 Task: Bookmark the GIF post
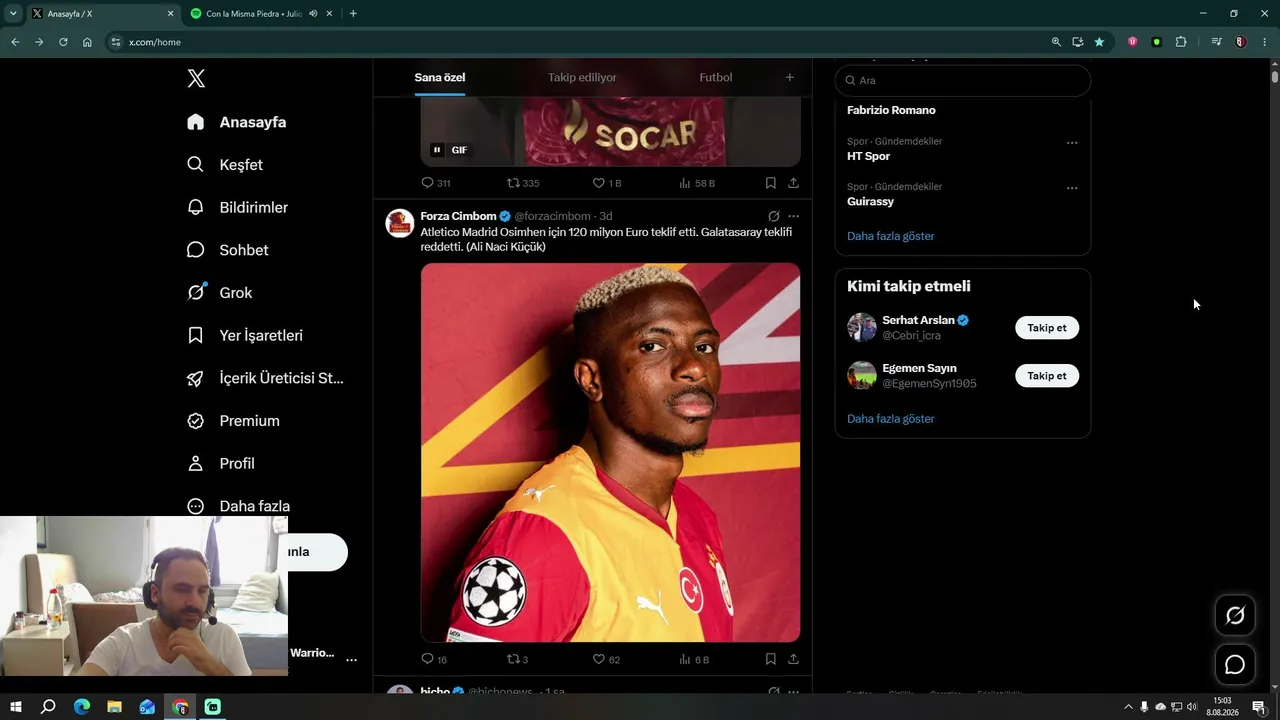click(770, 183)
